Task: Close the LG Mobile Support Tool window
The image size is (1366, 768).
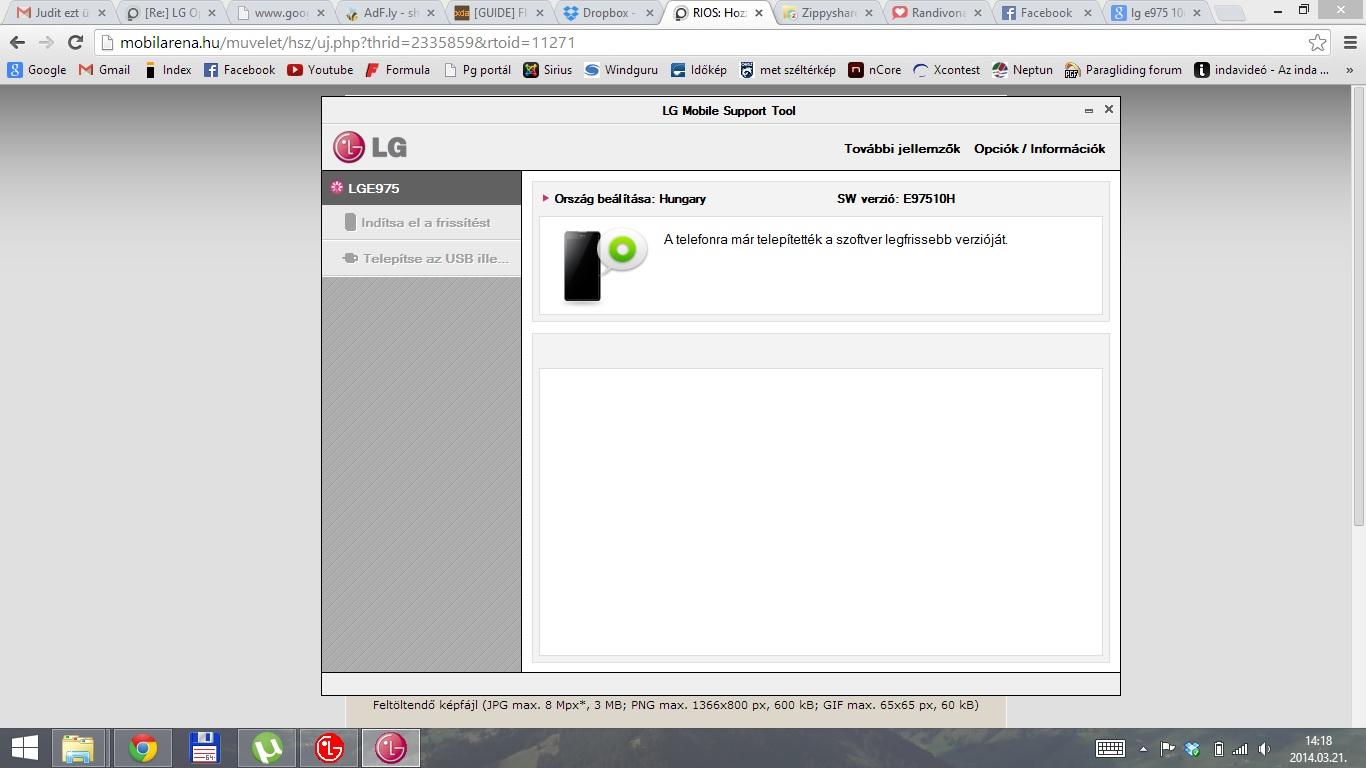Action: coord(1108,109)
